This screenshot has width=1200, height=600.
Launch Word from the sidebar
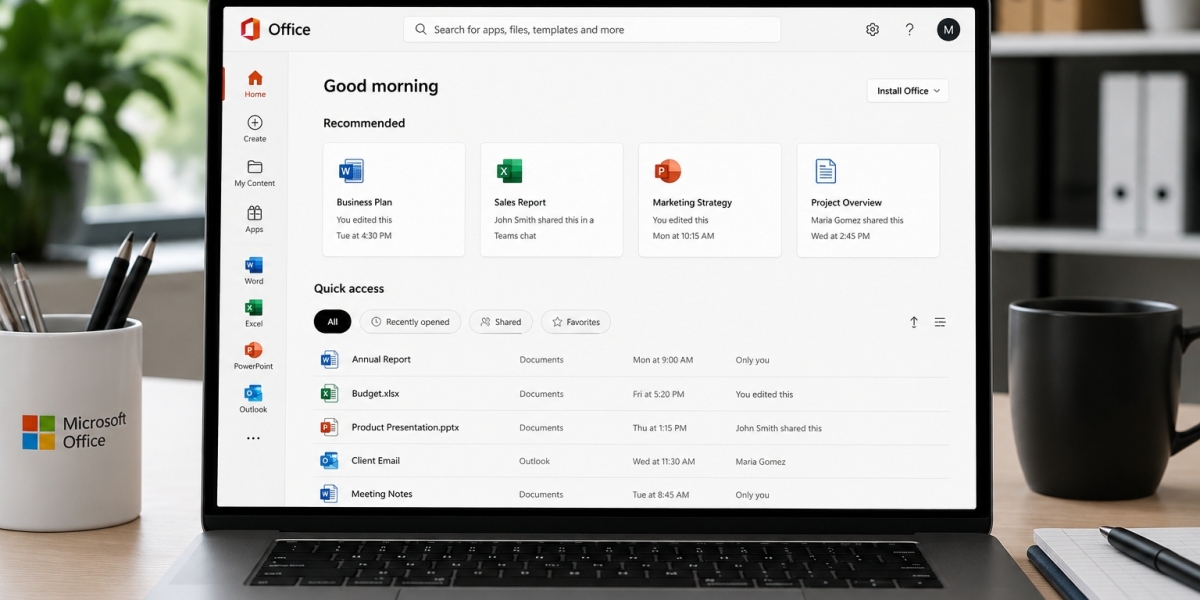[x=254, y=271]
